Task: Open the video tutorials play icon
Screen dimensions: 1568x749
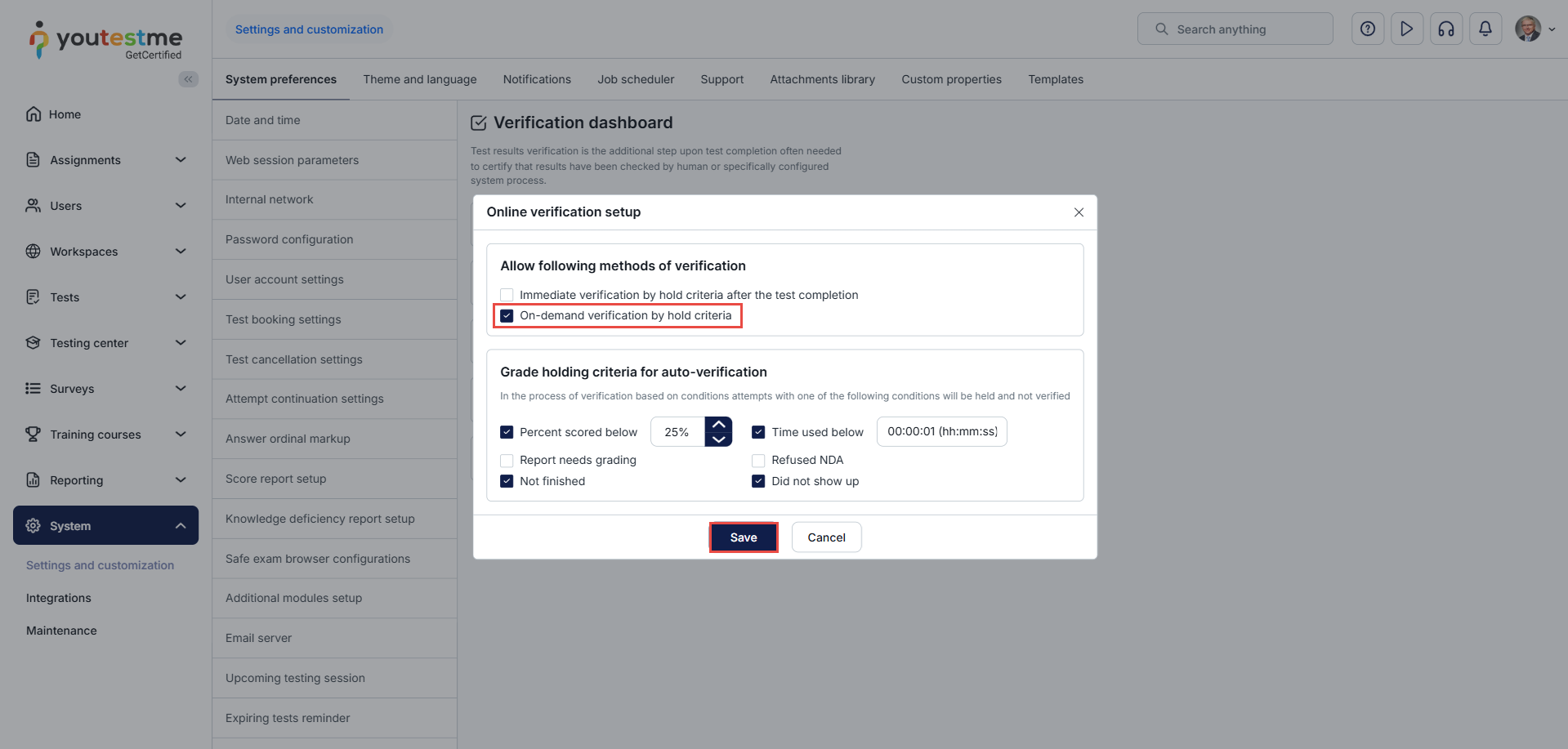Action: coord(1406,29)
